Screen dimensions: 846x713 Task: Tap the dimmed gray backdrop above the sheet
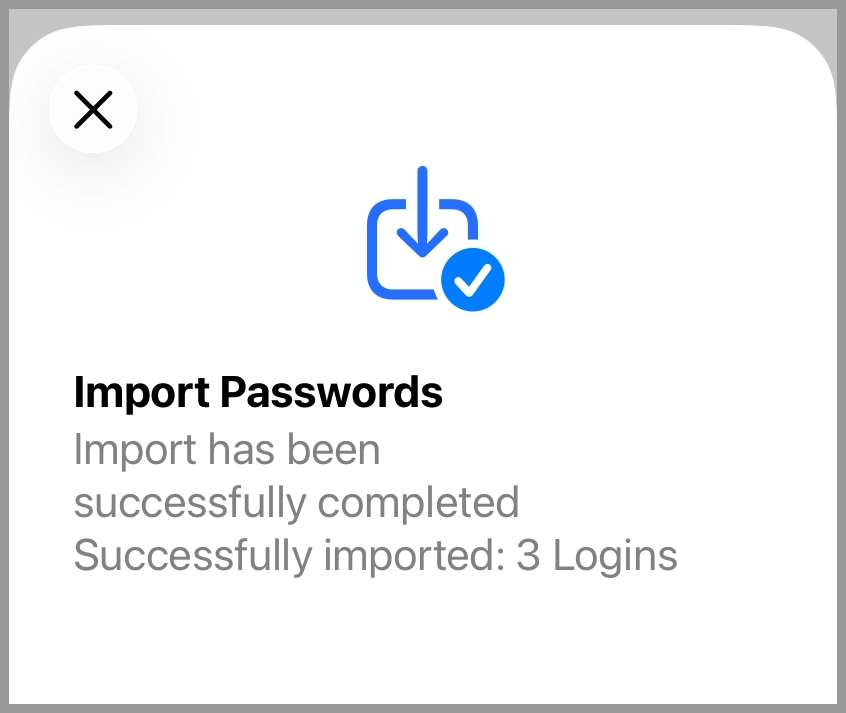coord(423,16)
